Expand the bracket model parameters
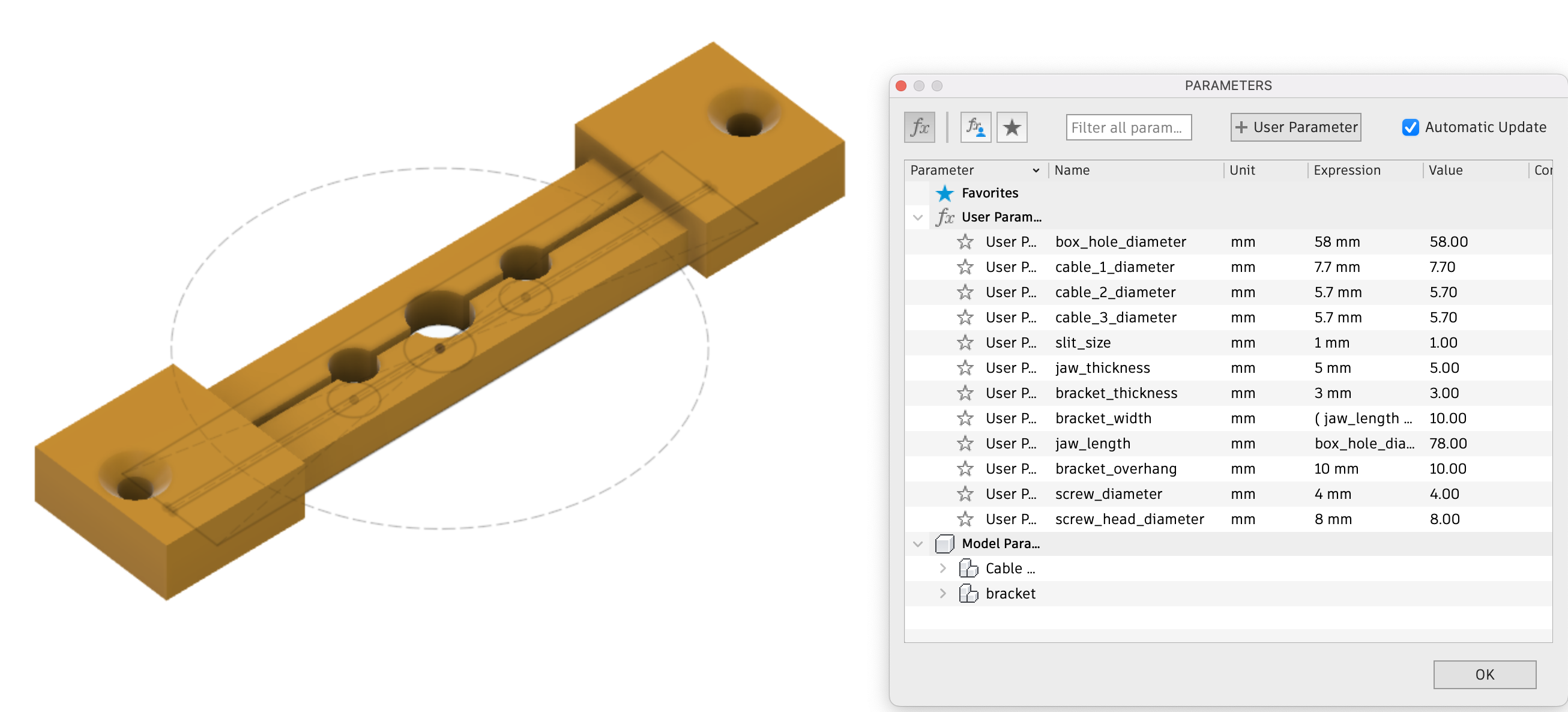The width and height of the screenshot is (1568, 712). pyautogui.click(x=943, y=593)
